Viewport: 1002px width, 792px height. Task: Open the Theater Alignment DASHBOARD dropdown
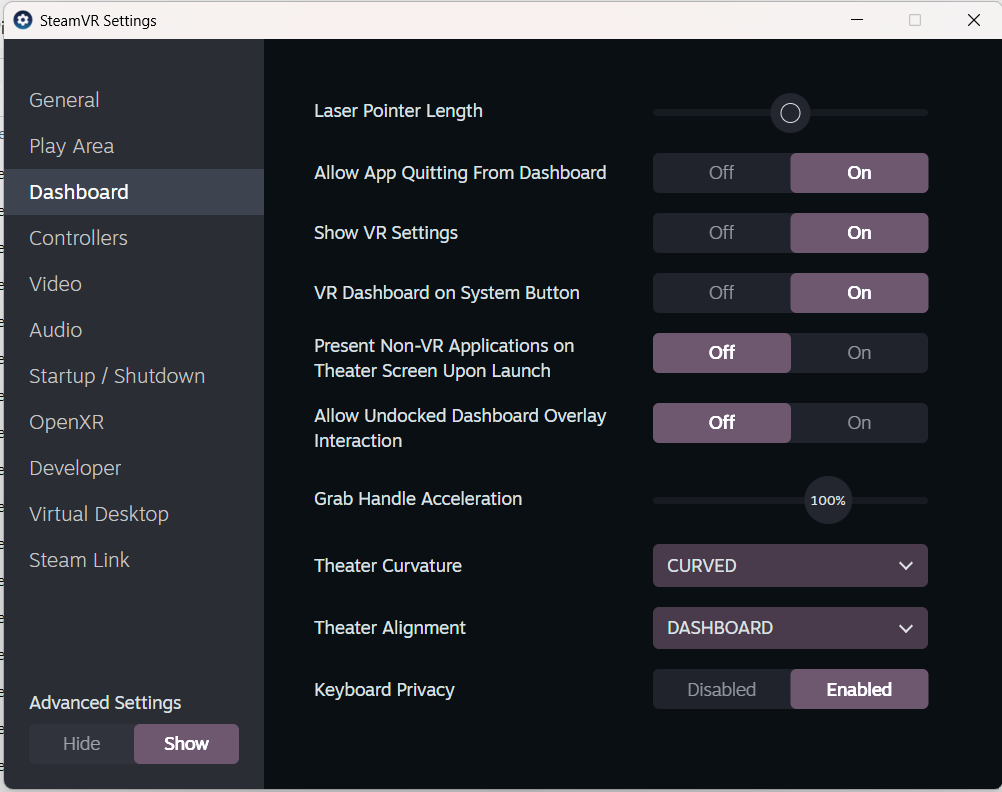coord(790,628)
